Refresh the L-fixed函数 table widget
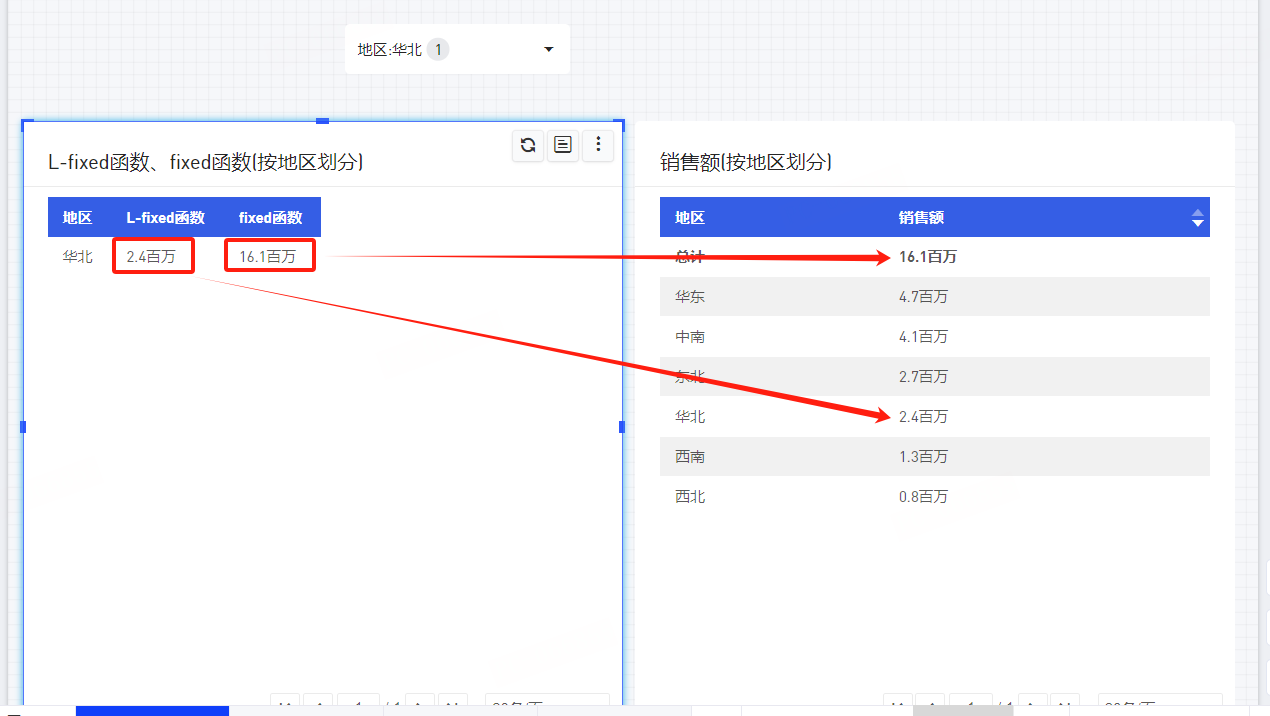 click(x=528, y=145)
